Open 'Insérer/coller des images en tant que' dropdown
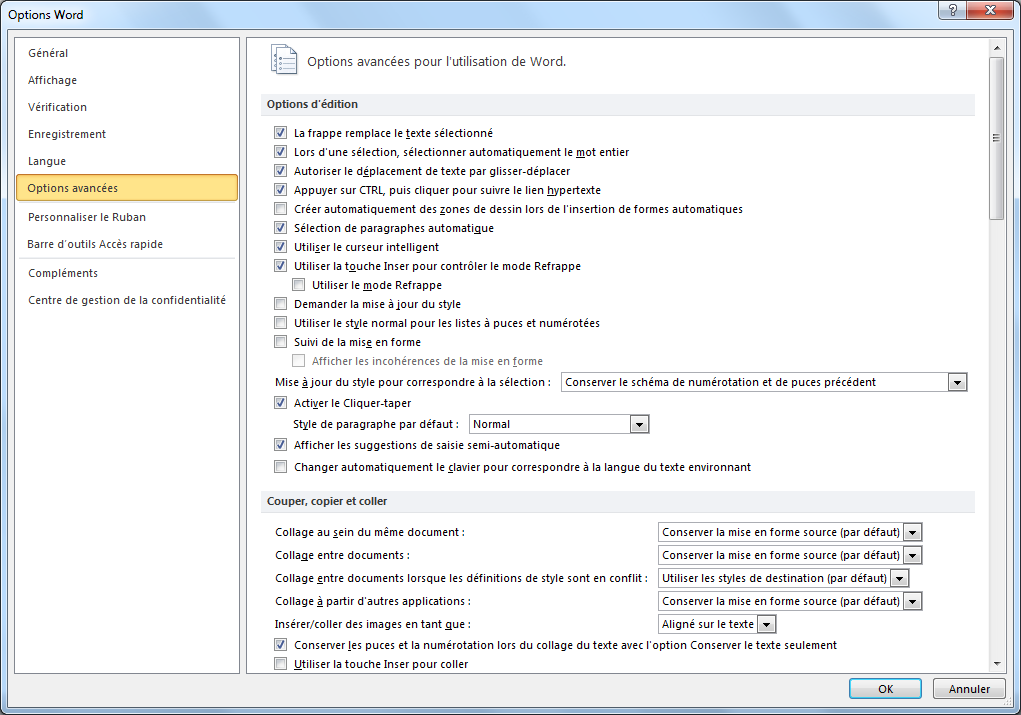Image resolution: width=1021 pixels, height=715 pixels. point(766,624)
